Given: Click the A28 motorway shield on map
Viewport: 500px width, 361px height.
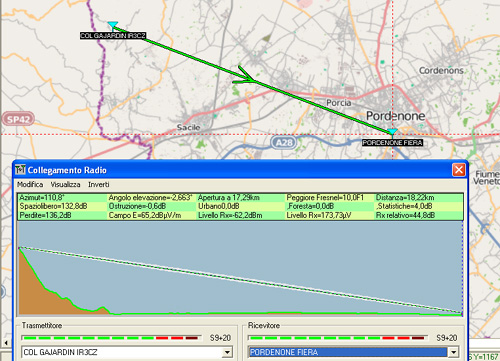Looking at the screenshot, I should 283,143.
